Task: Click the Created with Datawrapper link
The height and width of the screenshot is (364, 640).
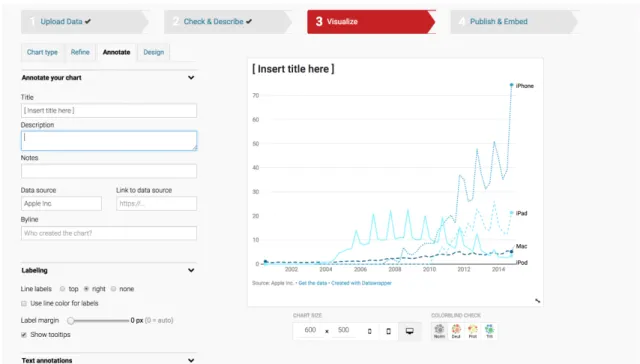Action: 361,283
